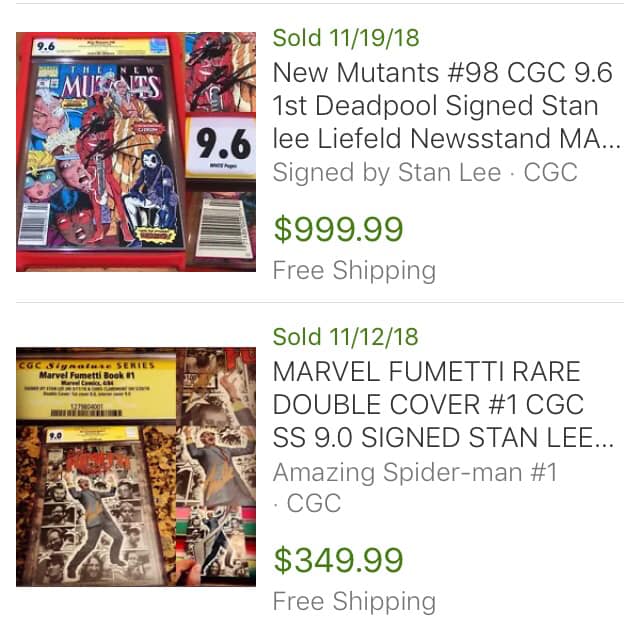
Task: Open the Marvel Fumetti listing thumbnail
Action: [x=135, y=466]
